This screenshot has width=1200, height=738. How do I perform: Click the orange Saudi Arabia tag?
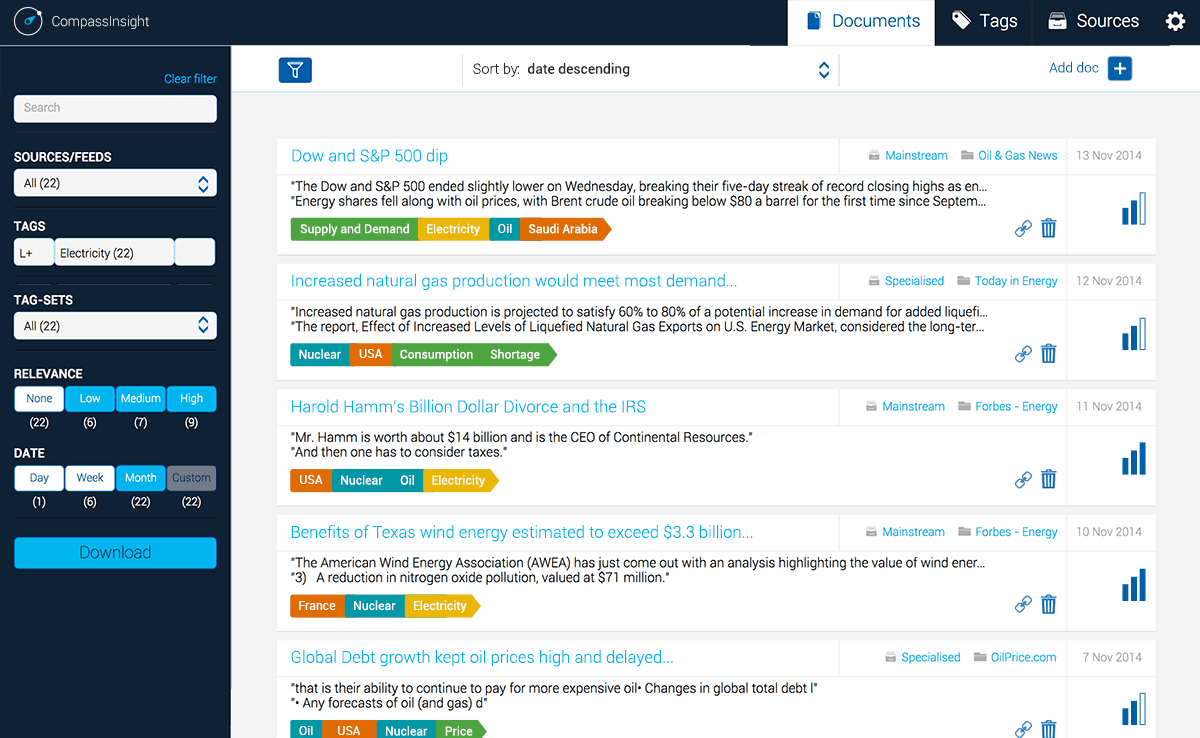coord(563,229)
